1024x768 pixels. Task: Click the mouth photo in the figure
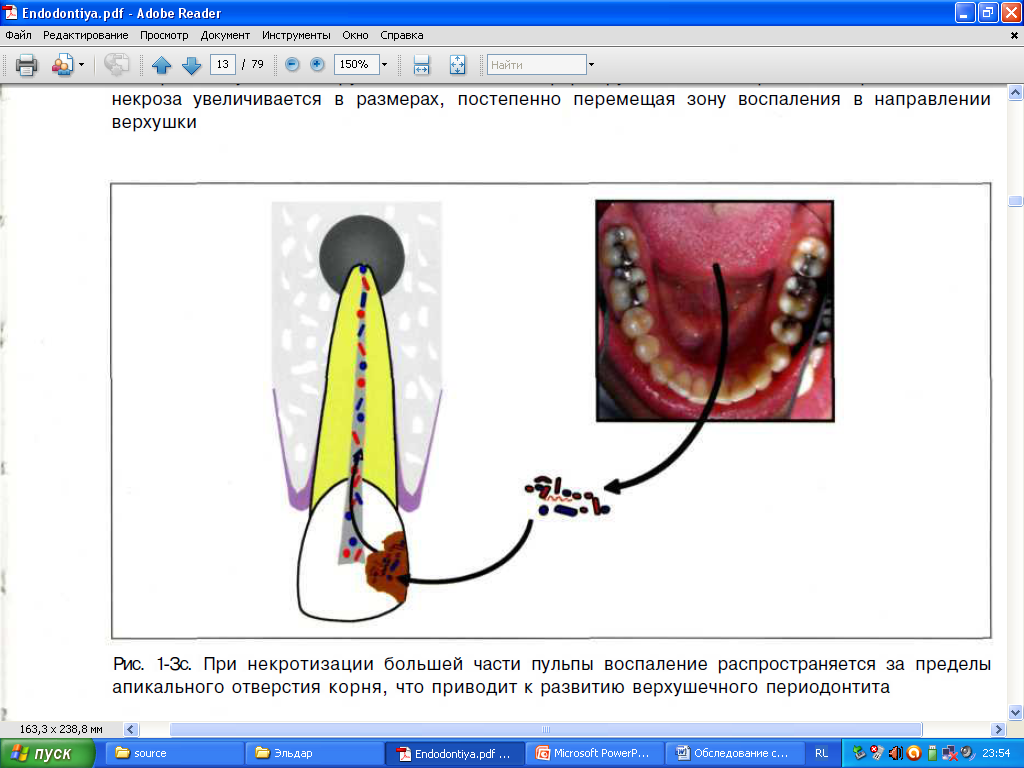pyautogui.click(x=714, y=311)
